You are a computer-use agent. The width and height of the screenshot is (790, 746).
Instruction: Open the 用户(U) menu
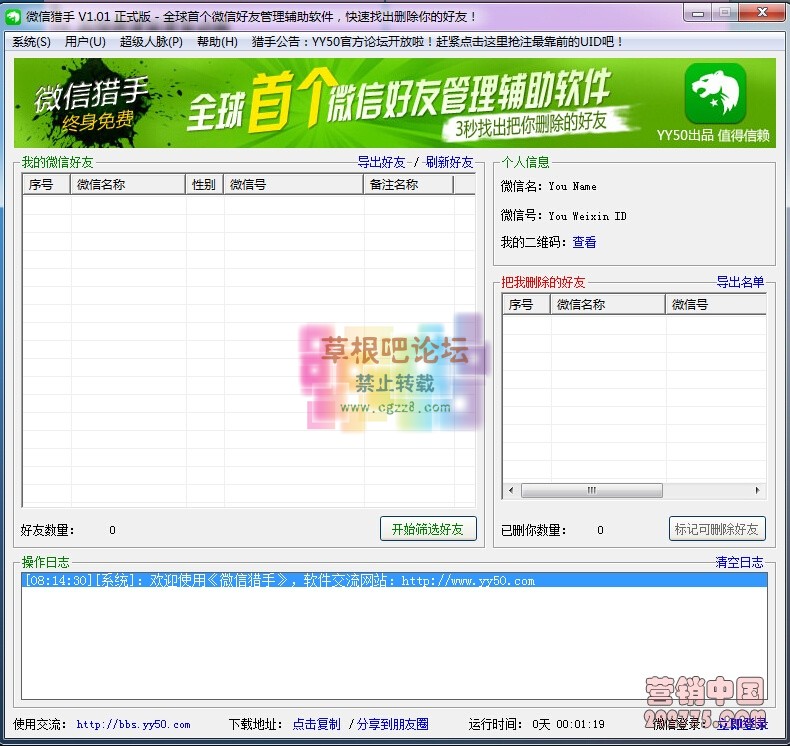[x=85, y=42]
